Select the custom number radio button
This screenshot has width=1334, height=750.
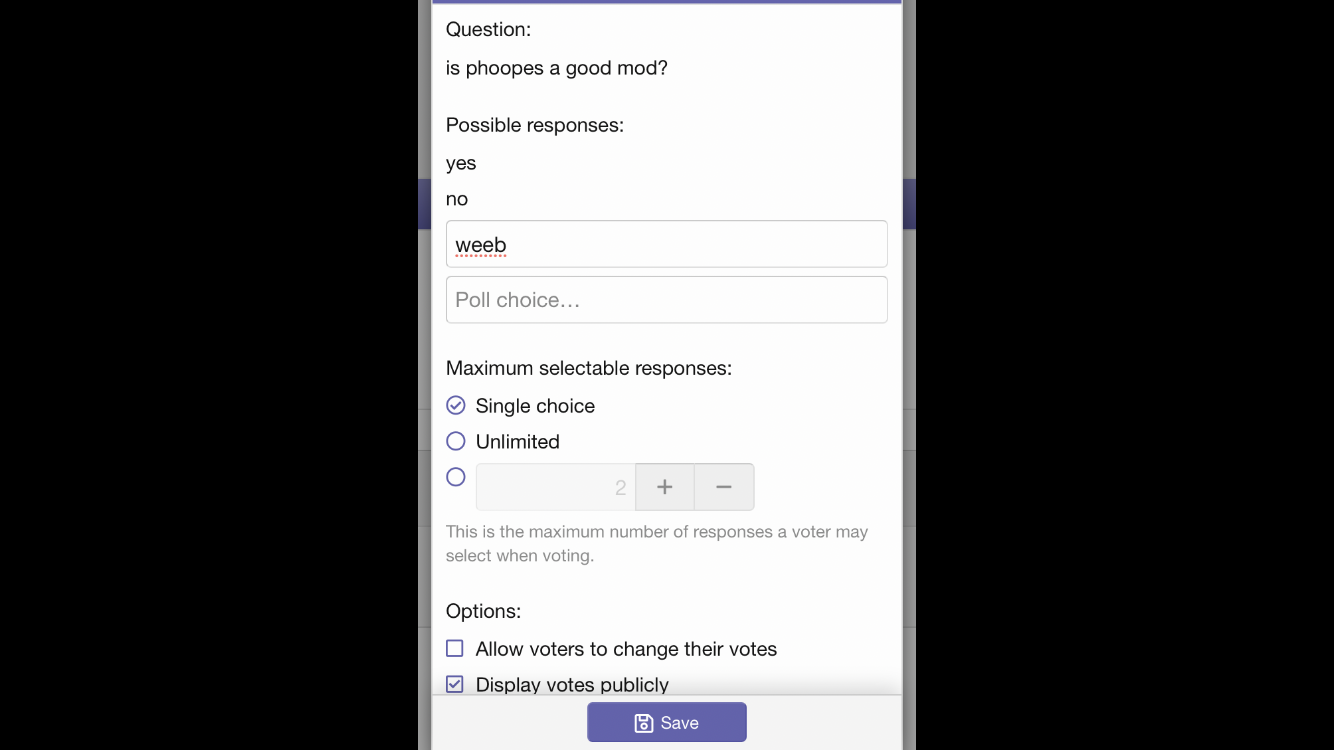click(456, 477)
